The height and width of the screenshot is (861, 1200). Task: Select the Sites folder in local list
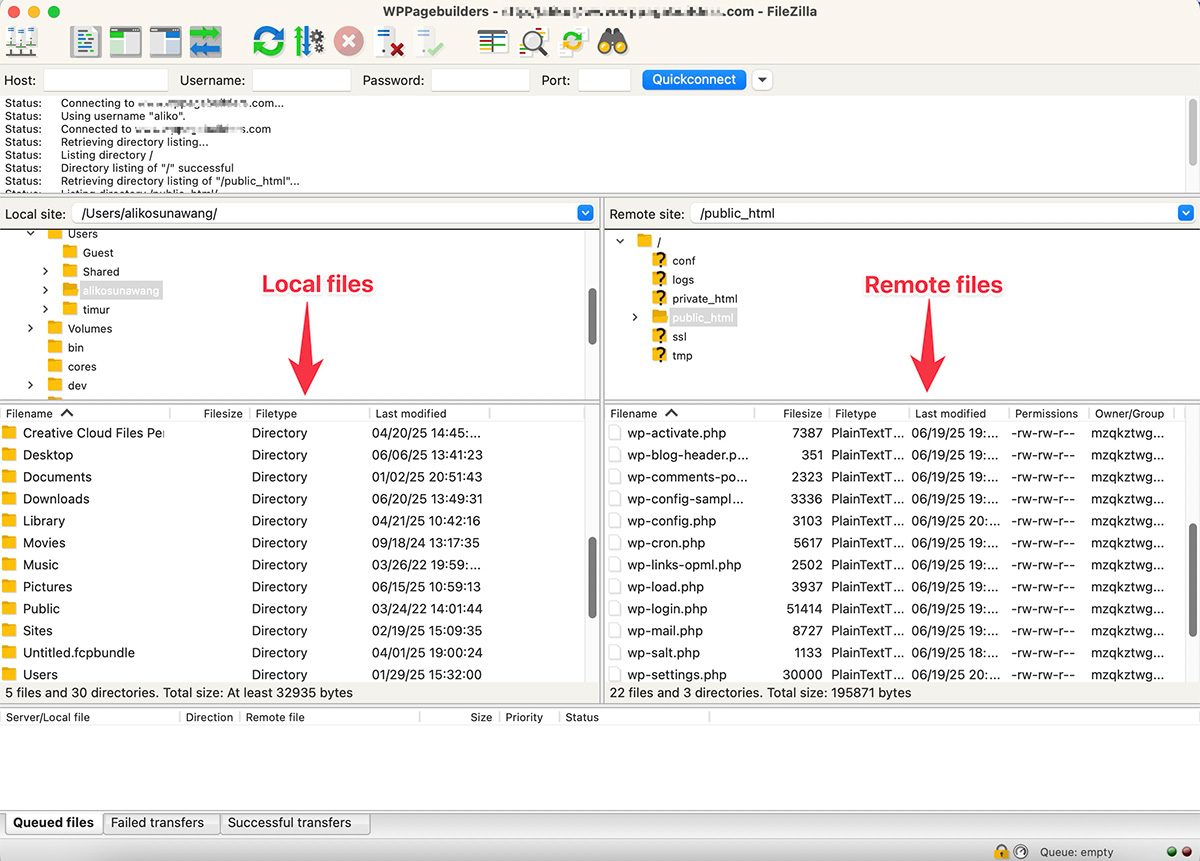38,631
